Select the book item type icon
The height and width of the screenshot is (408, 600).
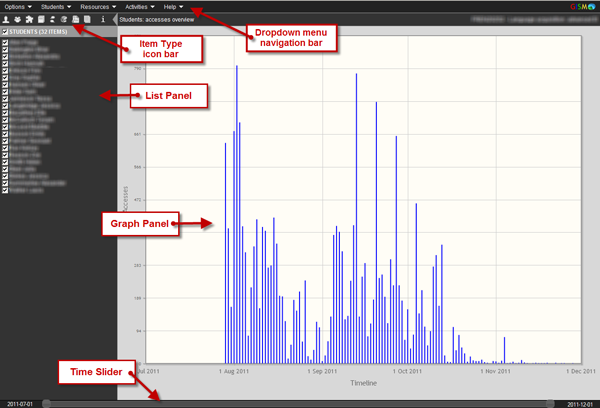click(41, 20)
